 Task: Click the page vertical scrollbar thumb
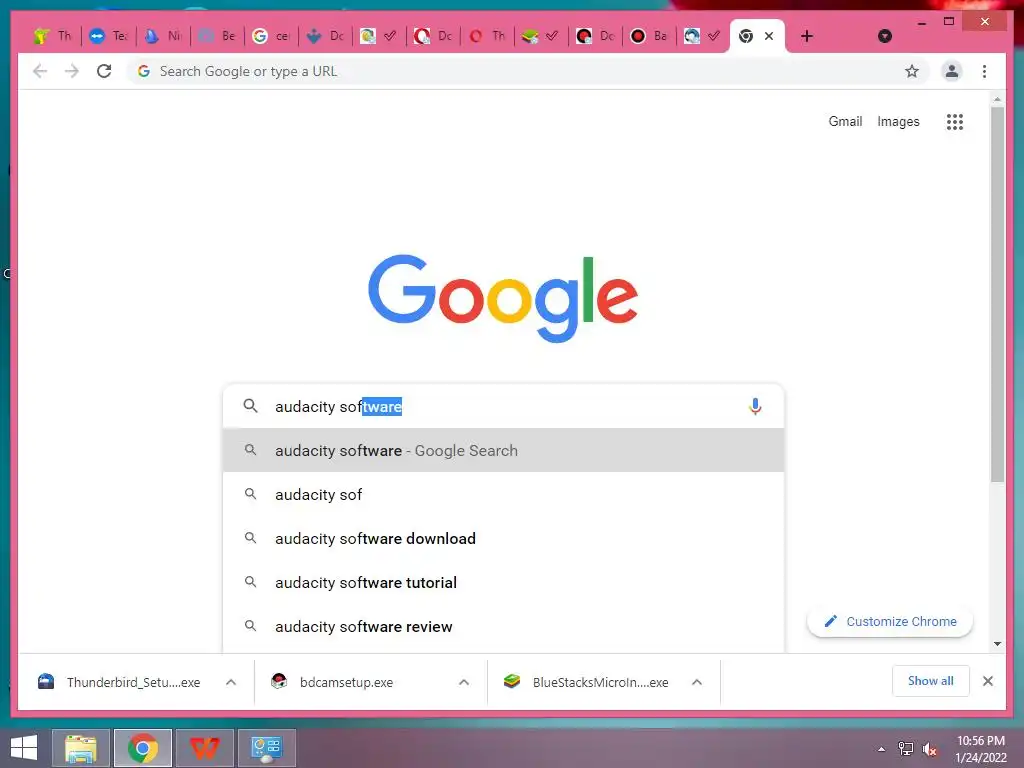coord(997,294)
